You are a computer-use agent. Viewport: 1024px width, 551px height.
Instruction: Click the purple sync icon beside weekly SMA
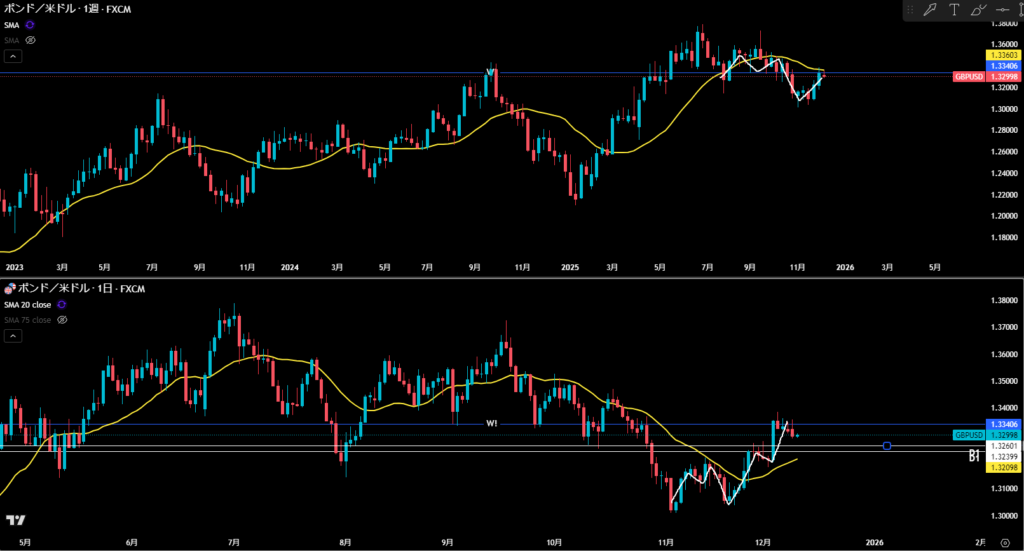pos(30,24)
